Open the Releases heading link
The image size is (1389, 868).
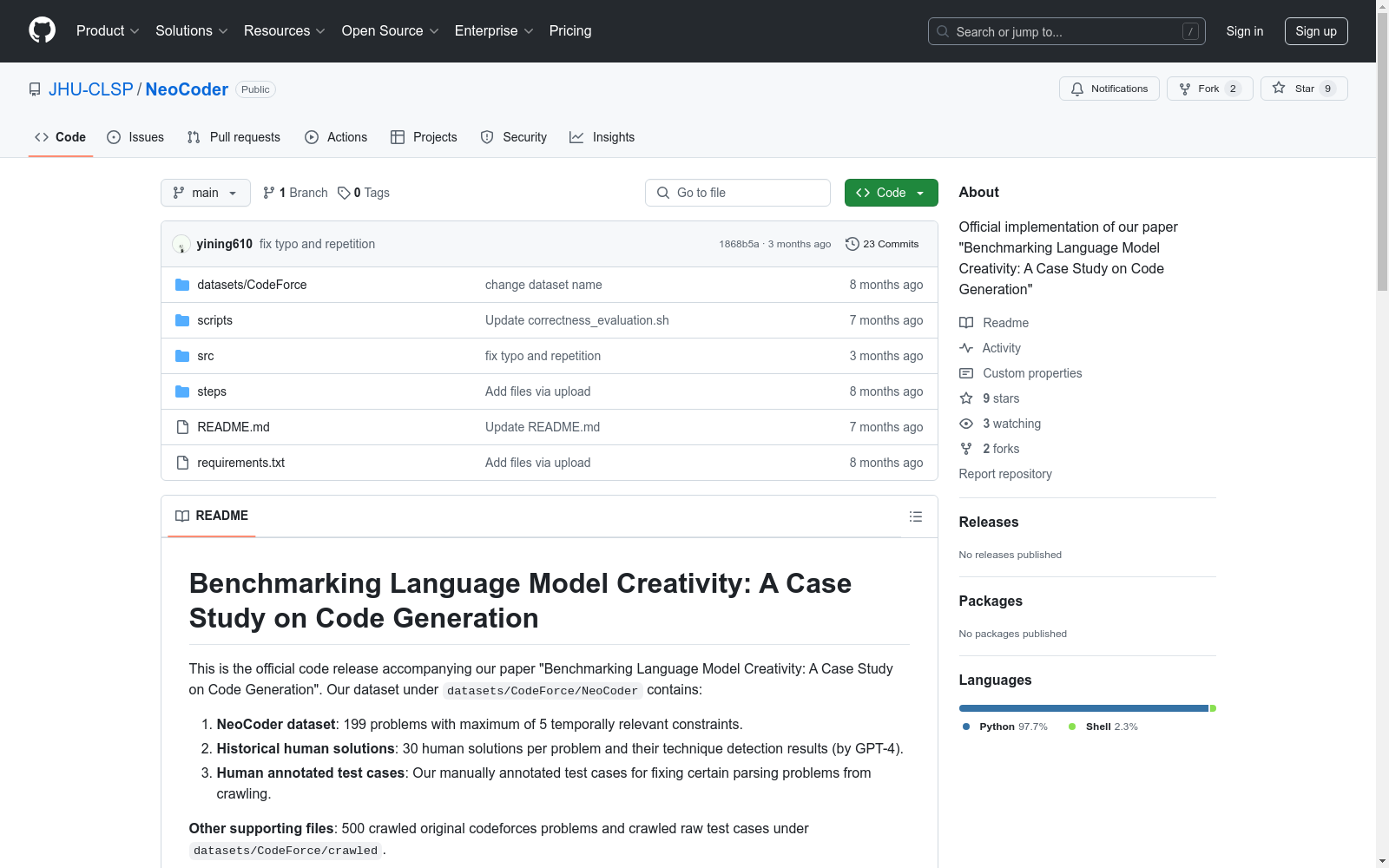(x=989, y=522)
